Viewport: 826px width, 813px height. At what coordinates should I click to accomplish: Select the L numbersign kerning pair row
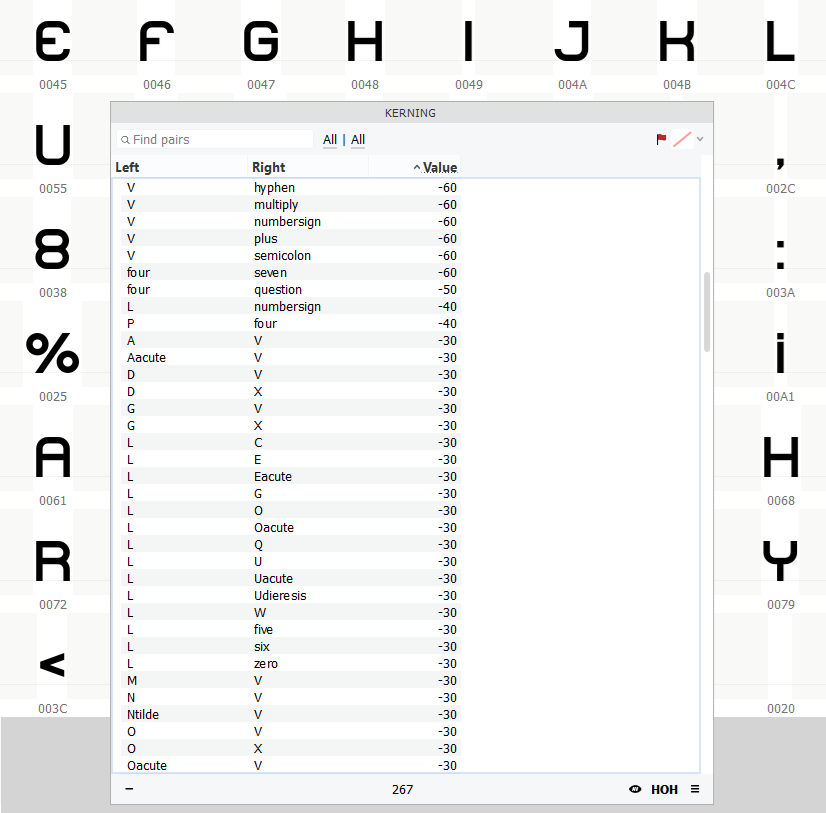tap(291, 307)
